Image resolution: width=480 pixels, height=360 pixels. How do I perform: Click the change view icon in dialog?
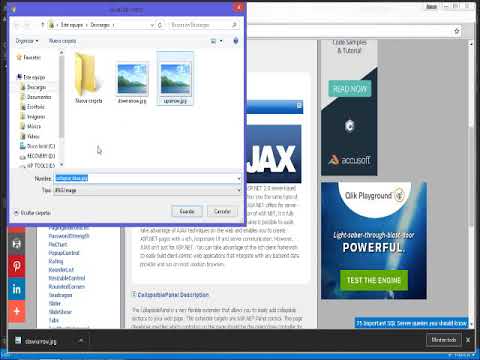(214, 41)
